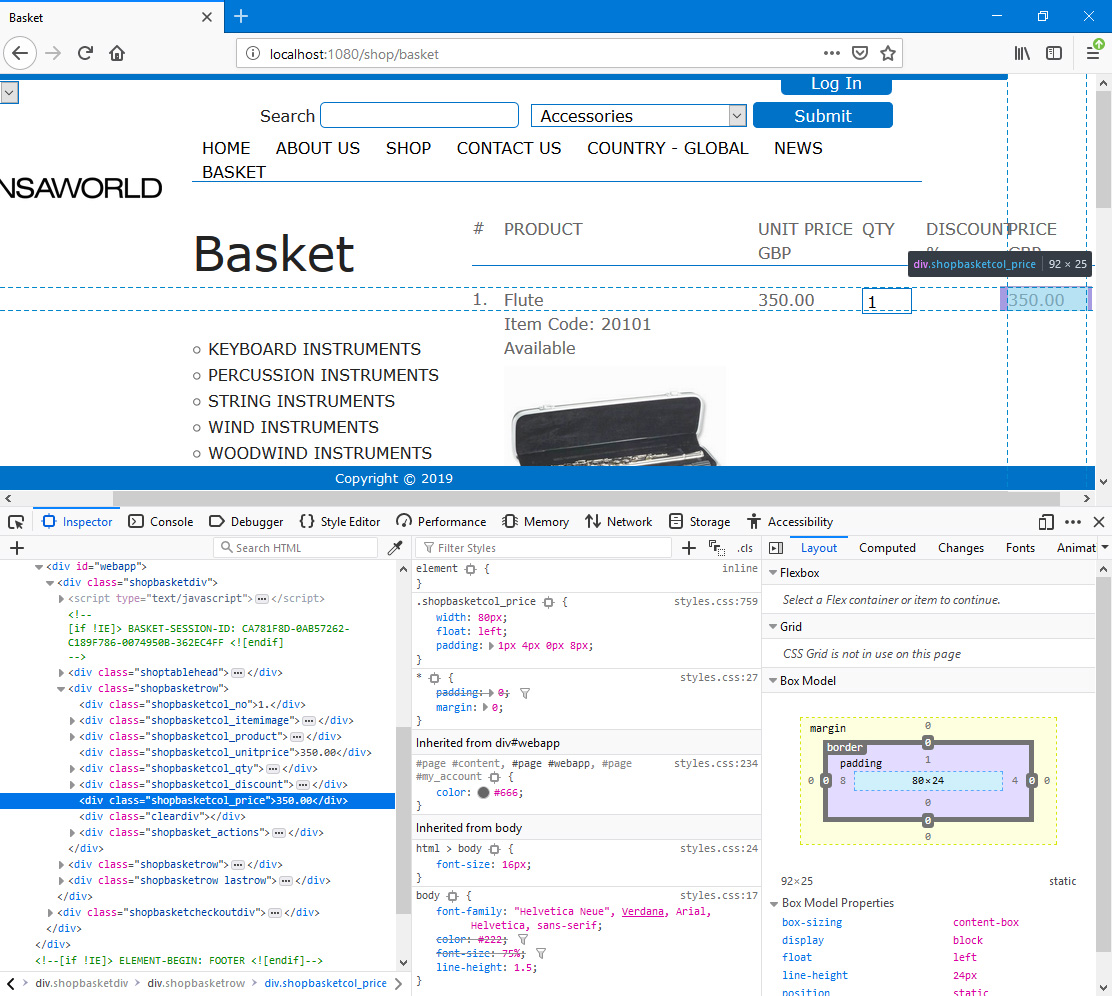Open the Network tab
The width and height of the screenshot is (1112, 996).
point(618,522)
